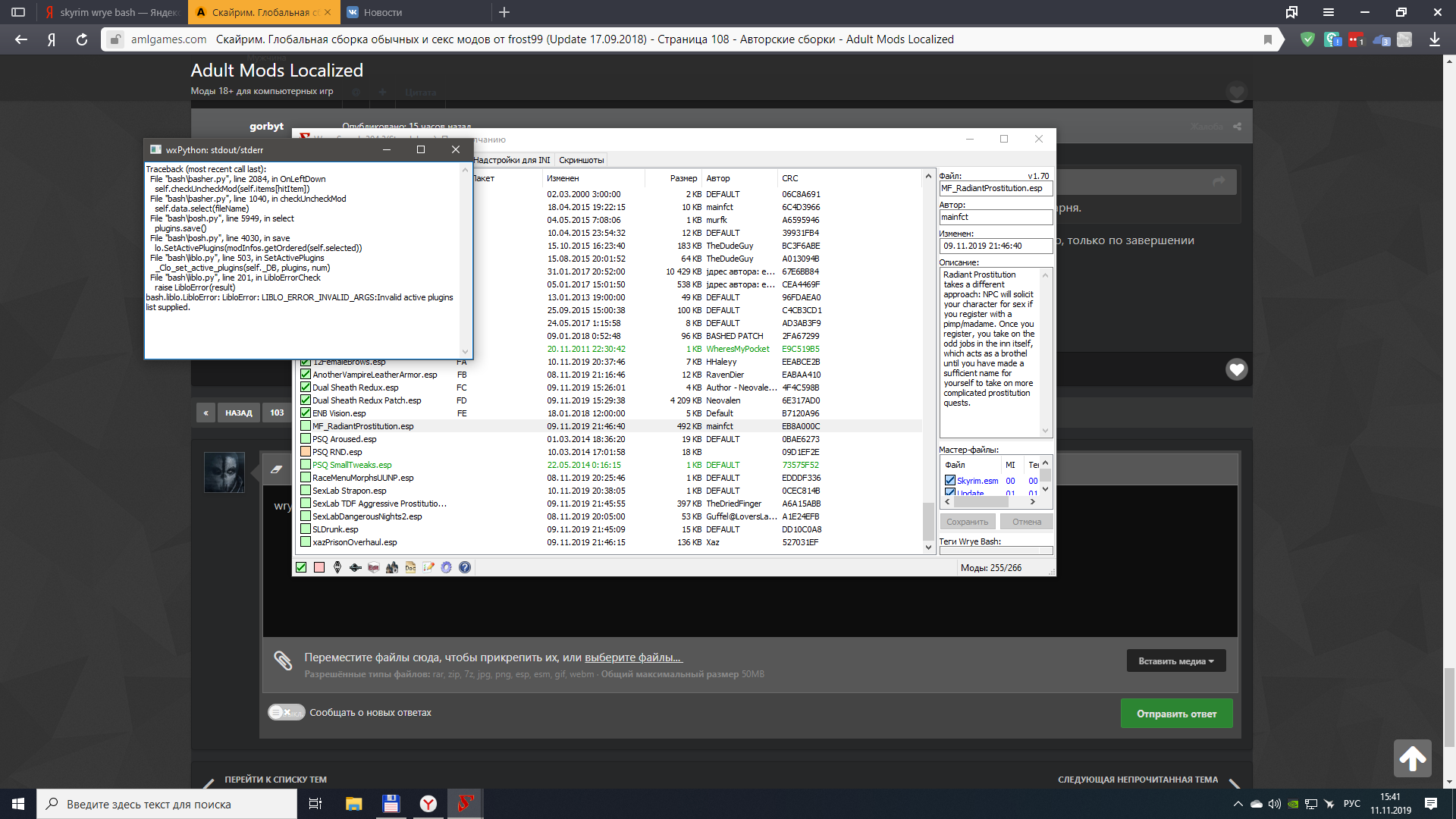Screen dimensions: 1456x819
Task: Click the attach files paperclip icon
Action: 283,661
